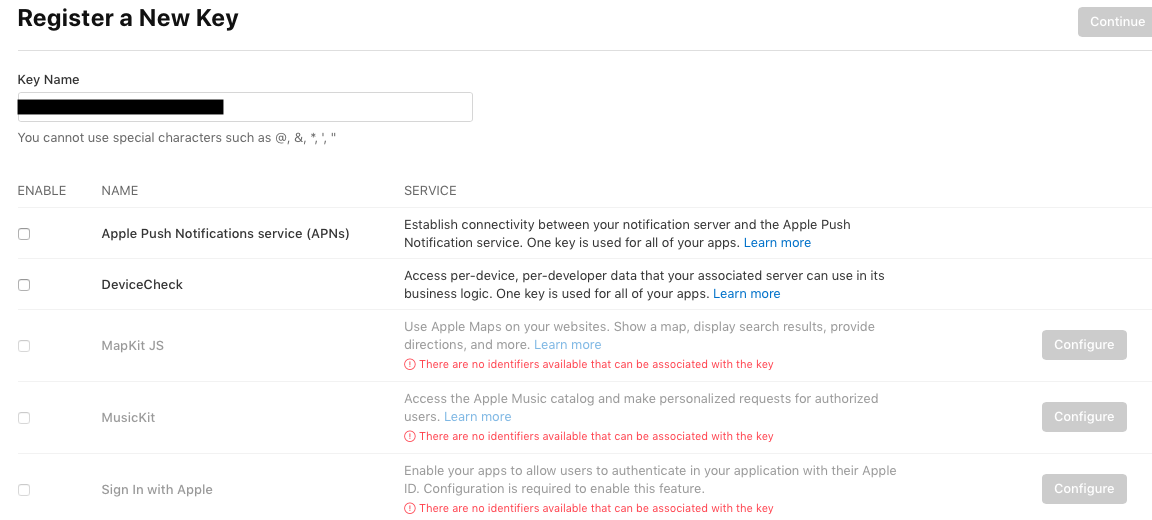This screenshot has width=1152, height=520.
Task: Click the MapKit JS error warning icon
Action: tap(410, 364)
